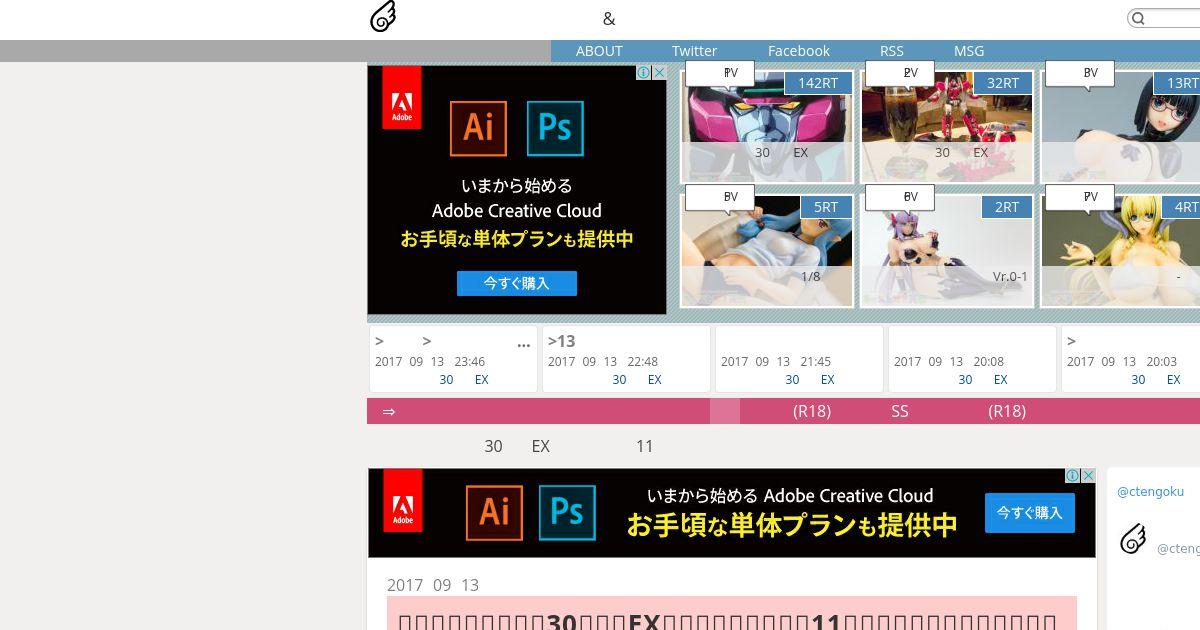
Task: Click the AdChoices info icon on the square ad
Action: tap(644, 72)
